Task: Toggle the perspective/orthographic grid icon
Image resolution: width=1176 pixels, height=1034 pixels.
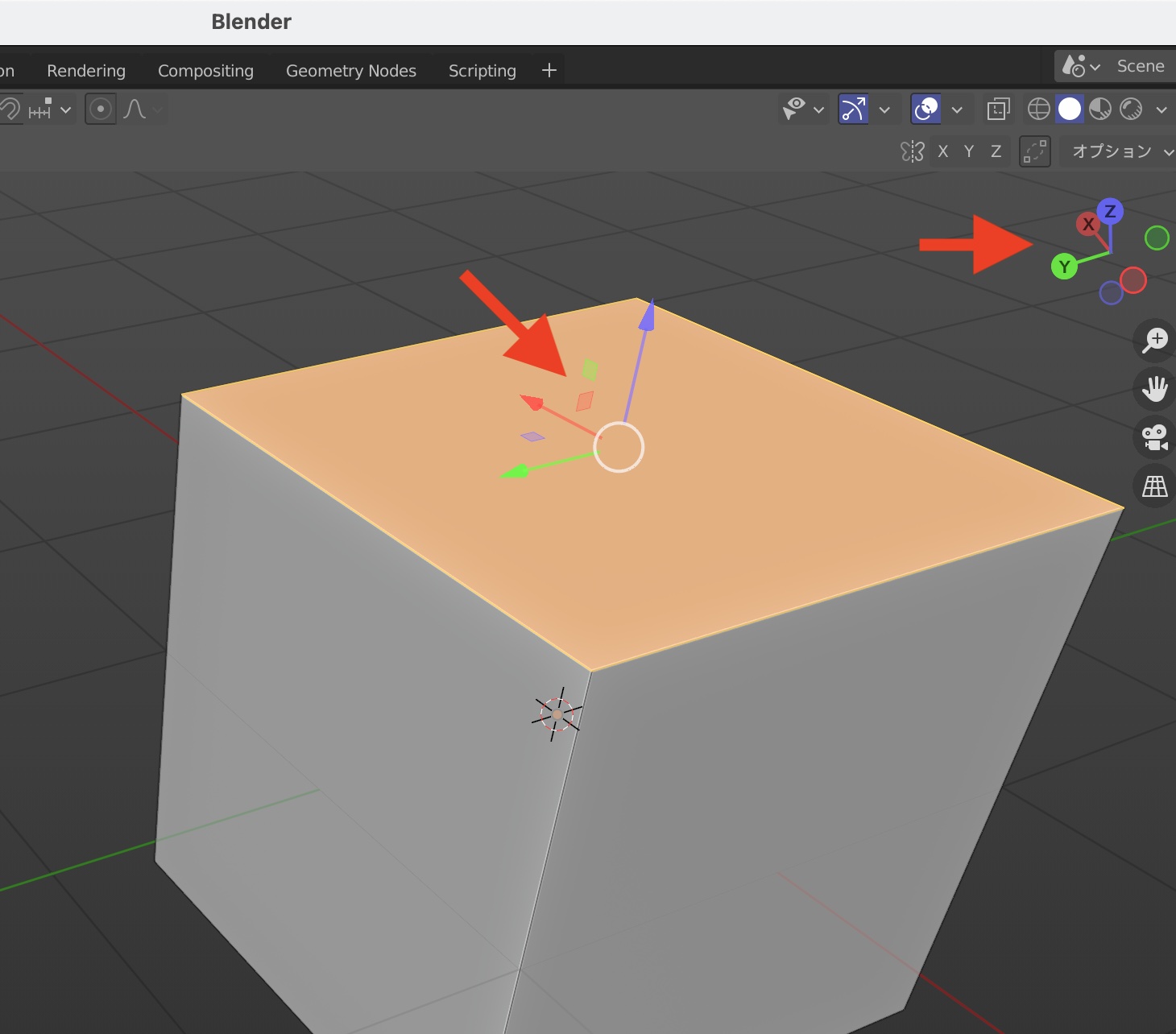Action: (x=1153, y=486)
